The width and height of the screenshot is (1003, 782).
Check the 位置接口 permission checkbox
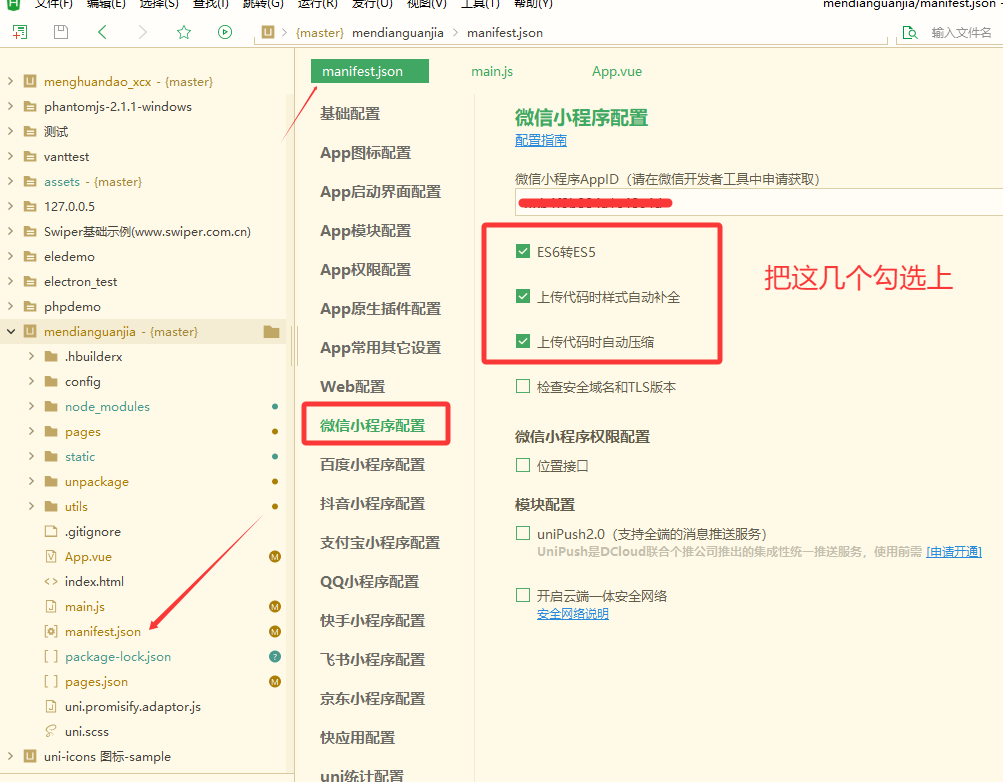tap(523, 465)
